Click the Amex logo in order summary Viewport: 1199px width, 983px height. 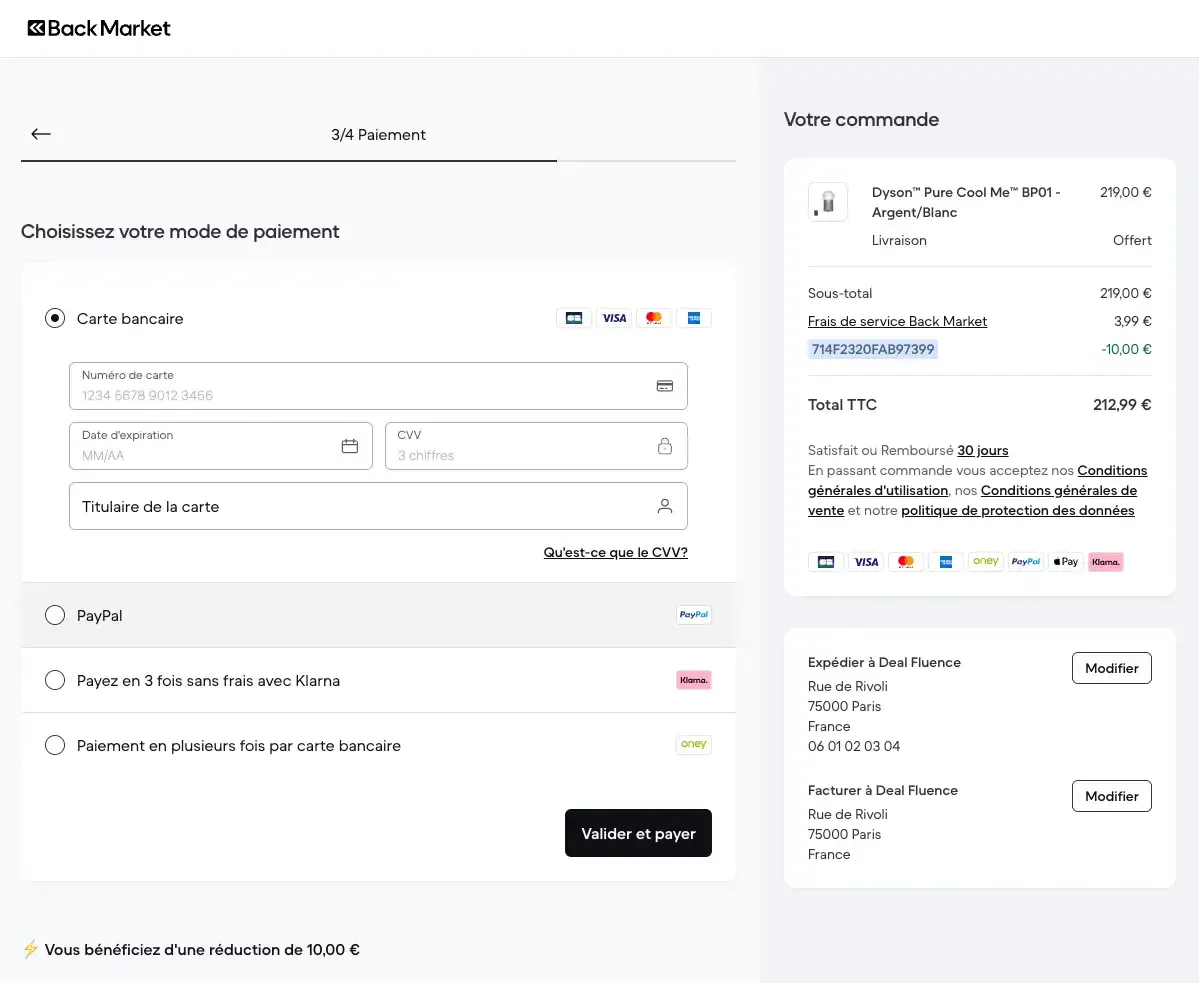coord(946,562)
